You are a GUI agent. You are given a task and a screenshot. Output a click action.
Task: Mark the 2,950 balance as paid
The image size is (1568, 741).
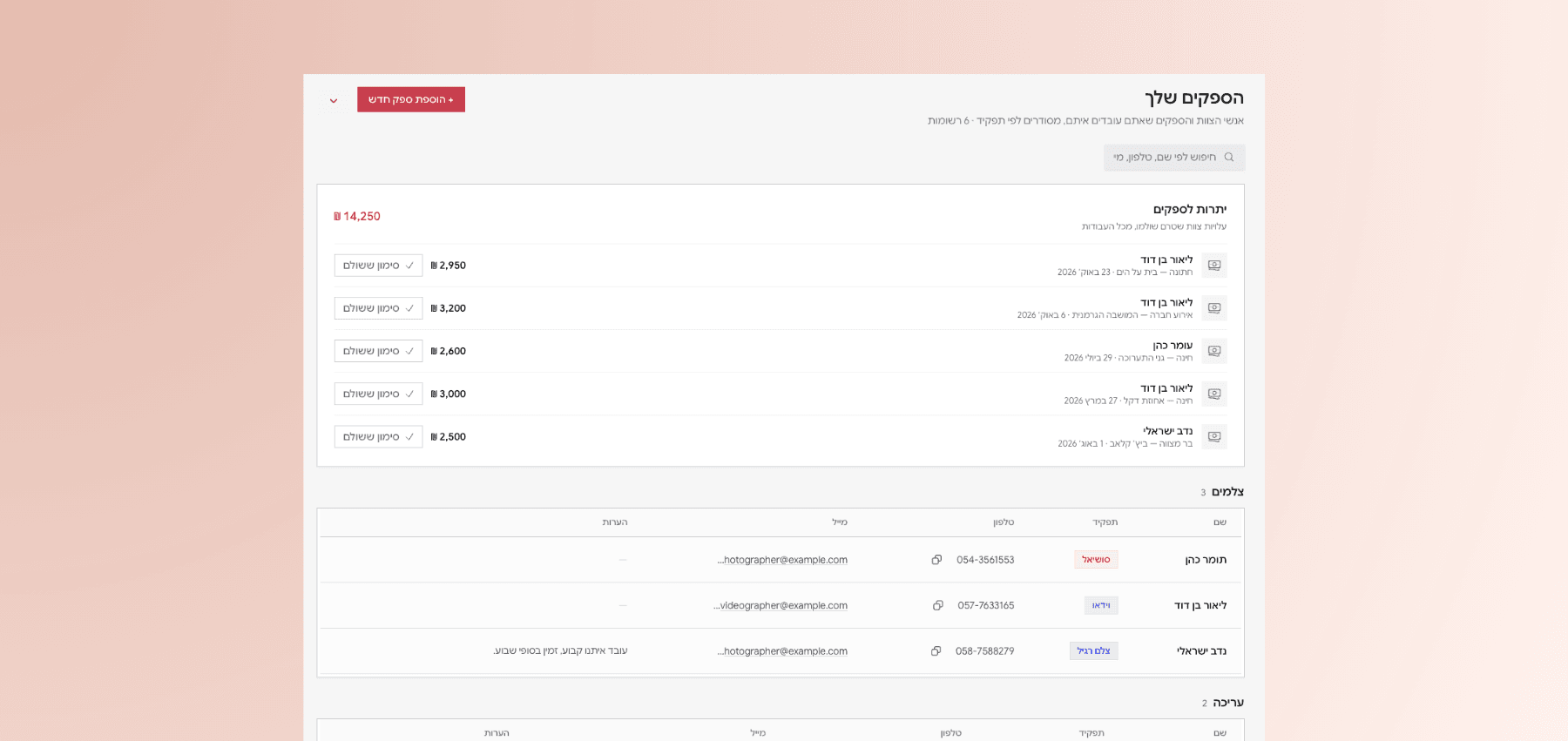[x=378, y=266]
